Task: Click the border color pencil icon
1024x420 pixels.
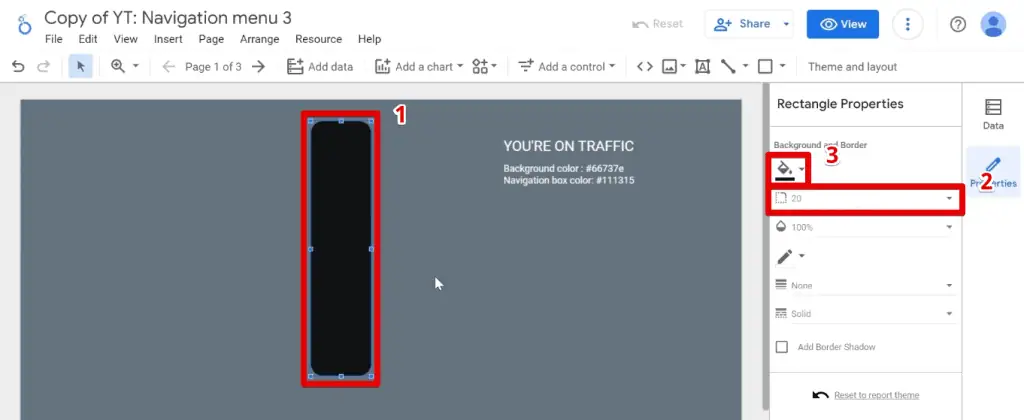Action: 784,257
